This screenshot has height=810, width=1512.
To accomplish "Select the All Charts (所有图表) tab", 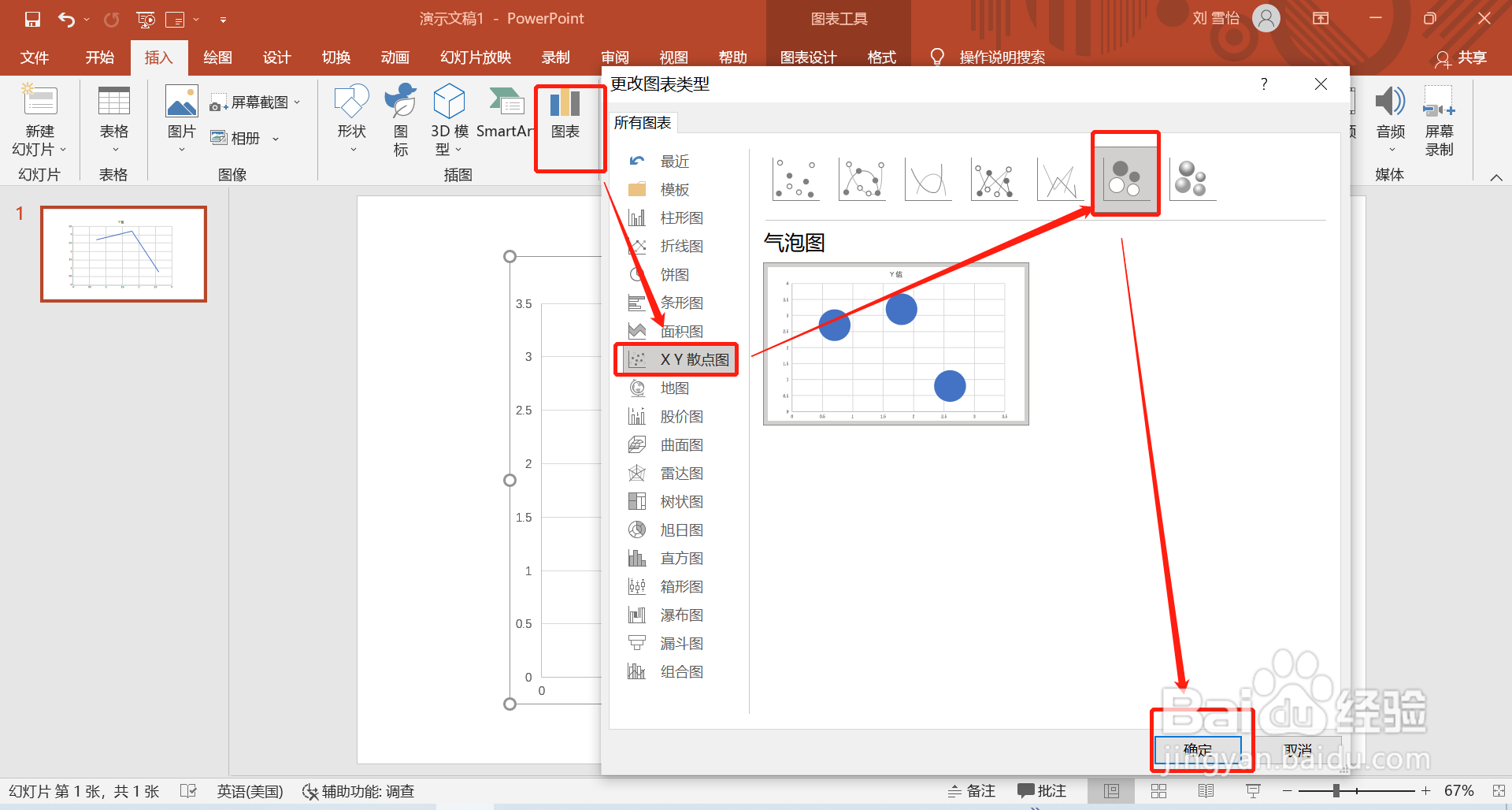I will tap(643, 123).
